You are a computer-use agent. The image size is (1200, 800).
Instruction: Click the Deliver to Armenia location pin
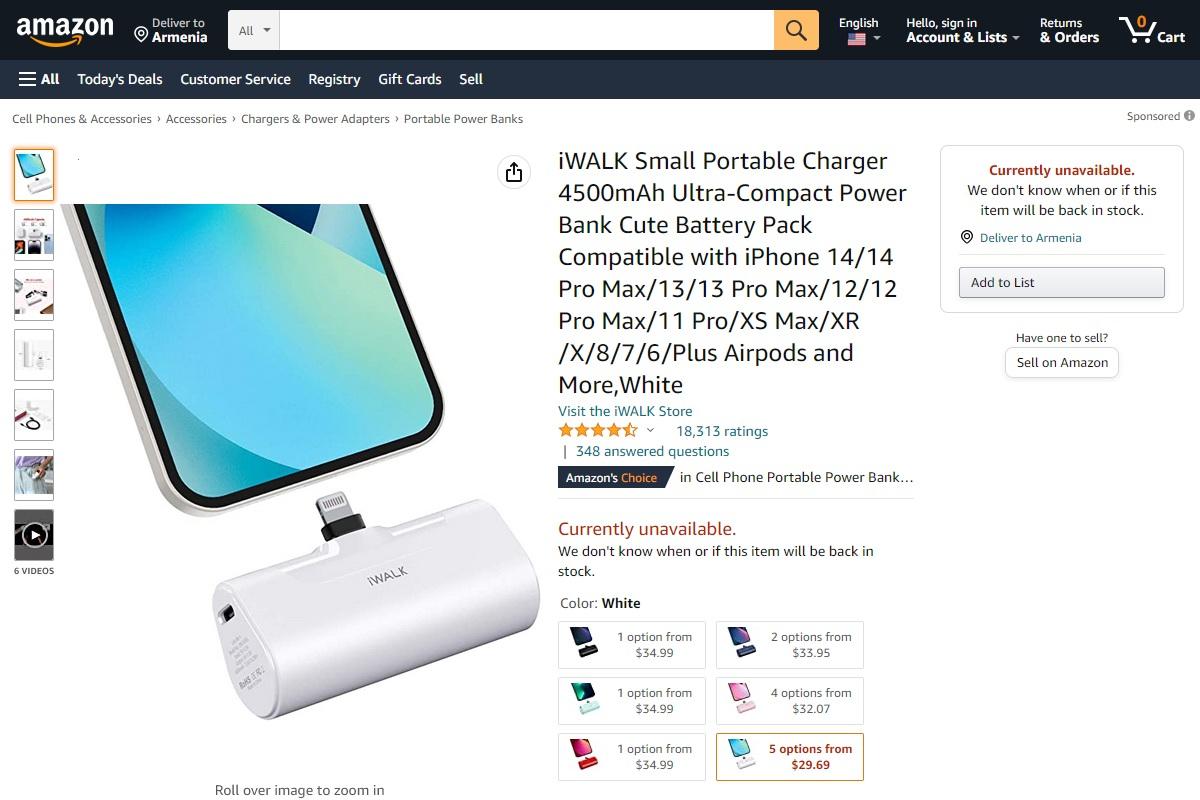[x=142, y=35]
